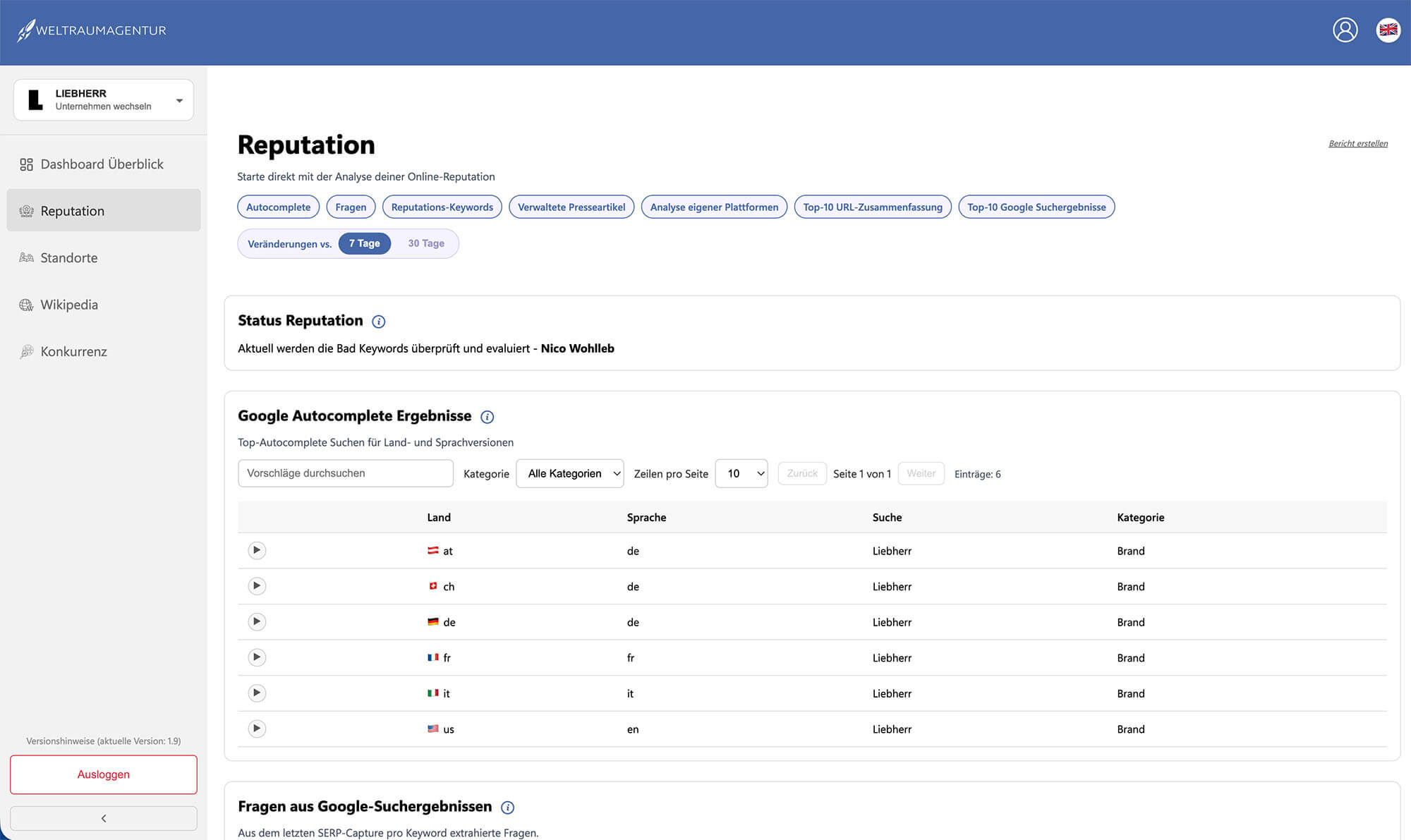Image resolution: width=1411 pixels, height=840 pixels.
Task: Click the Einträge: 6 count text
Action: coord(977,474)
